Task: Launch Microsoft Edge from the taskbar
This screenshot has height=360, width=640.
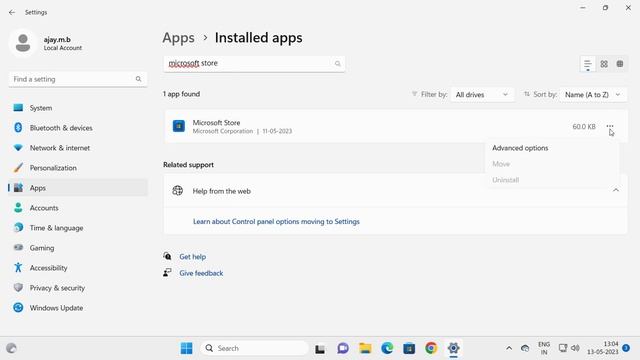Action: [387, 348]
